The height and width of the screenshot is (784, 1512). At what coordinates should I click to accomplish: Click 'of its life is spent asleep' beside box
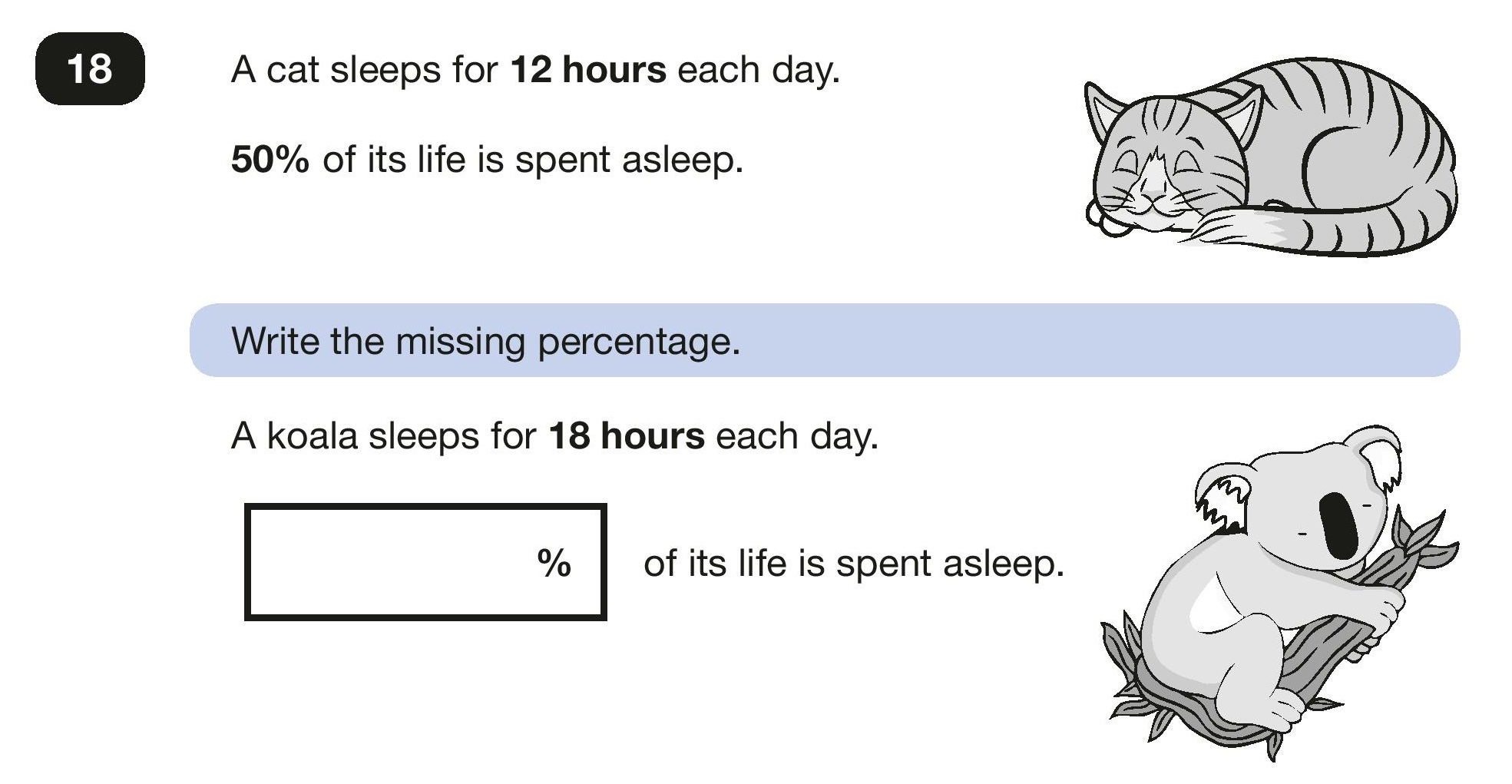[x=854, y=563]
